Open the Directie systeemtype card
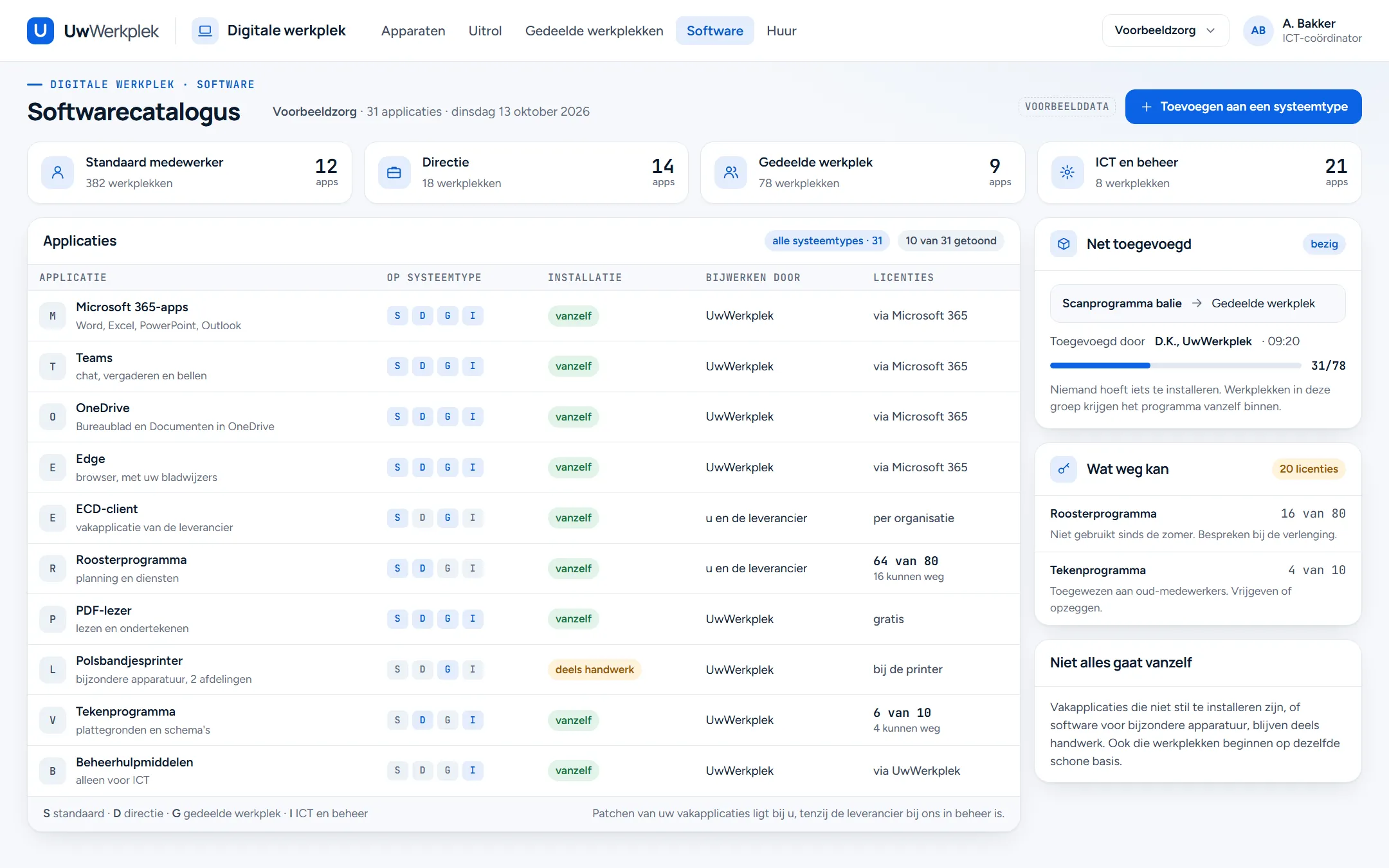Image resolution: width=1389 pixels, height=868 pixels. tap(526, 172)
